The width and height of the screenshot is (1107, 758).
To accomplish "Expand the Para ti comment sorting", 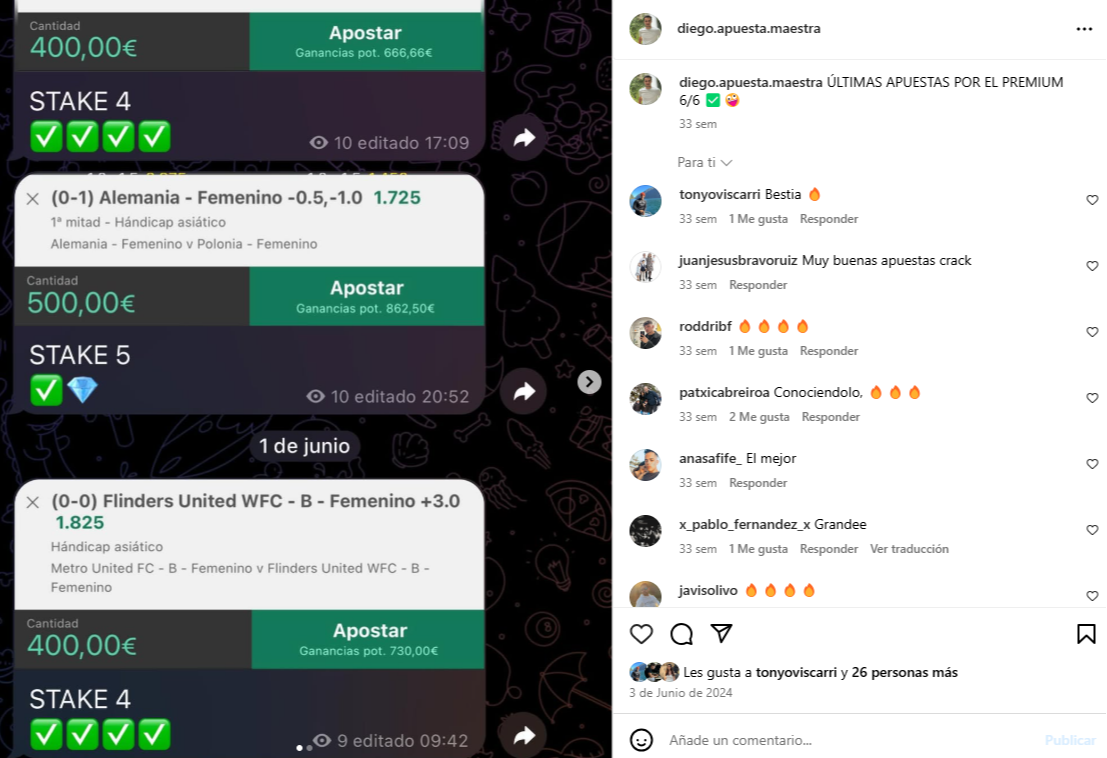I will point(705,162).
